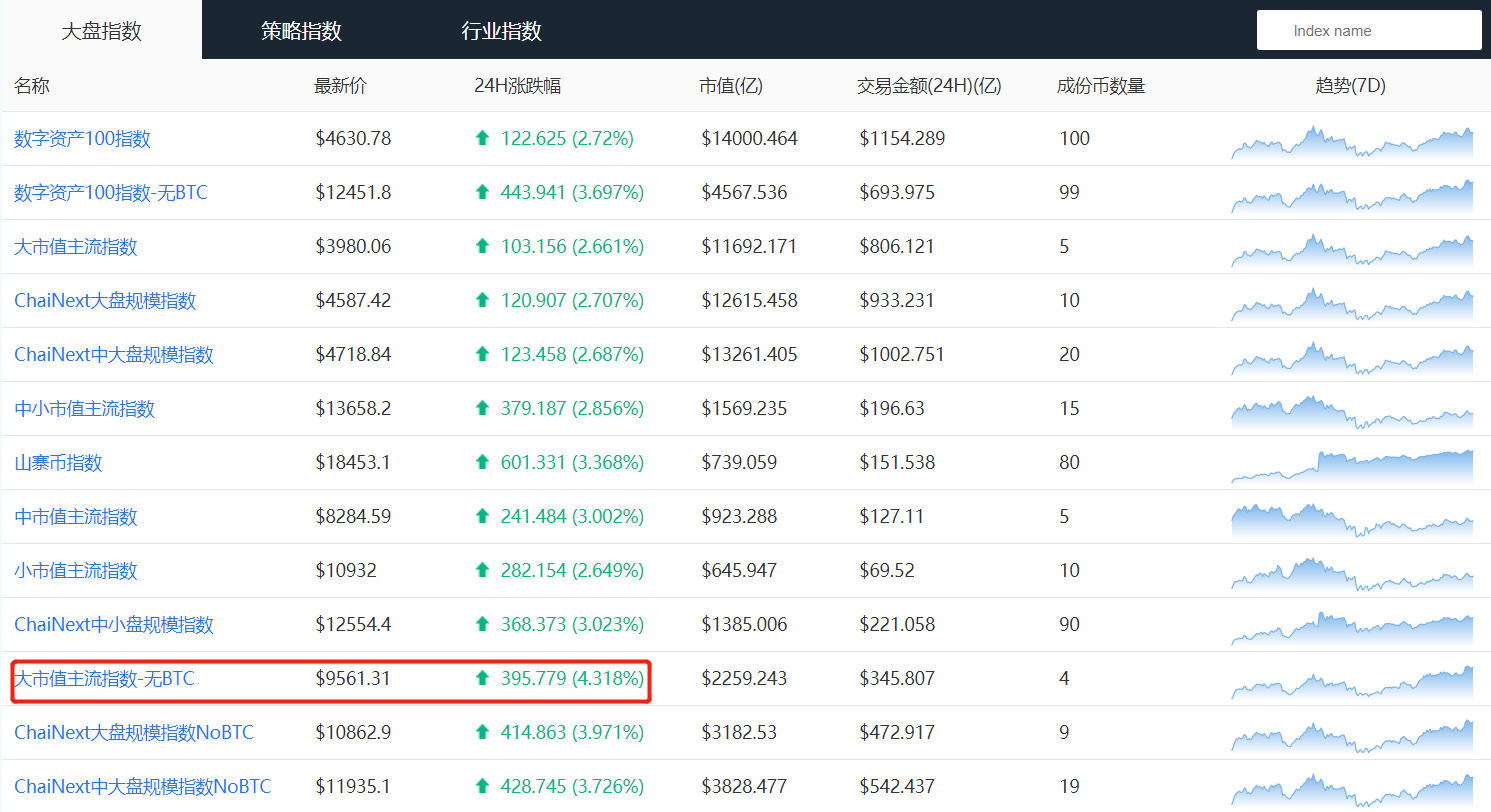
Task: Select the change value 601.331 (3.368%)
Action: 573,463
